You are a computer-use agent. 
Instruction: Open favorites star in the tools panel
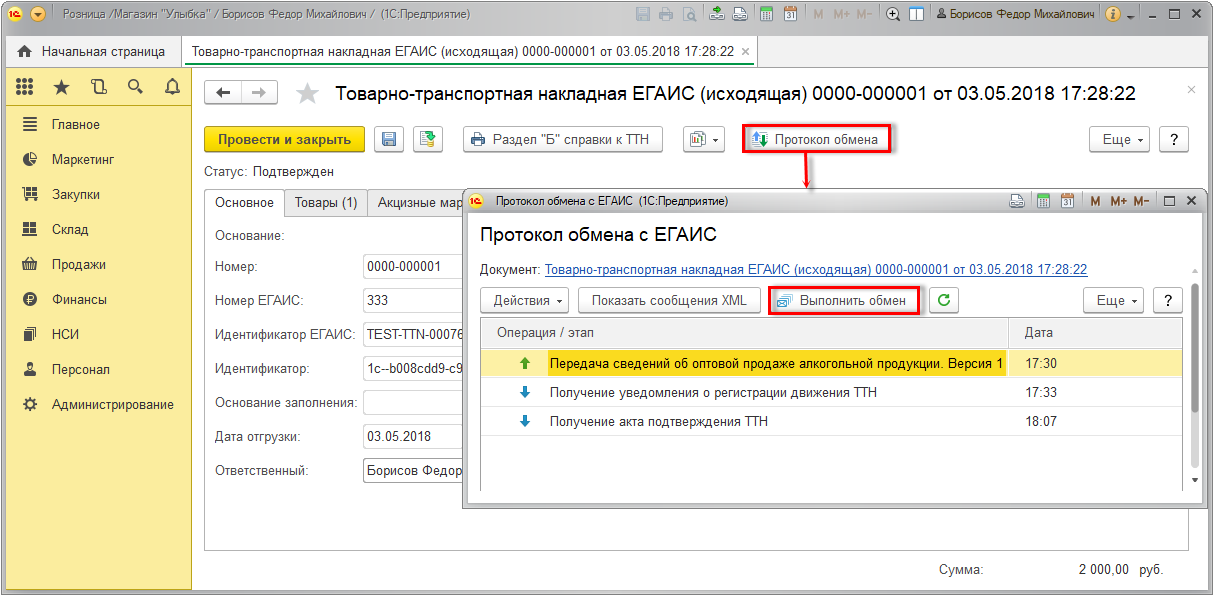(x=62, y=87)
